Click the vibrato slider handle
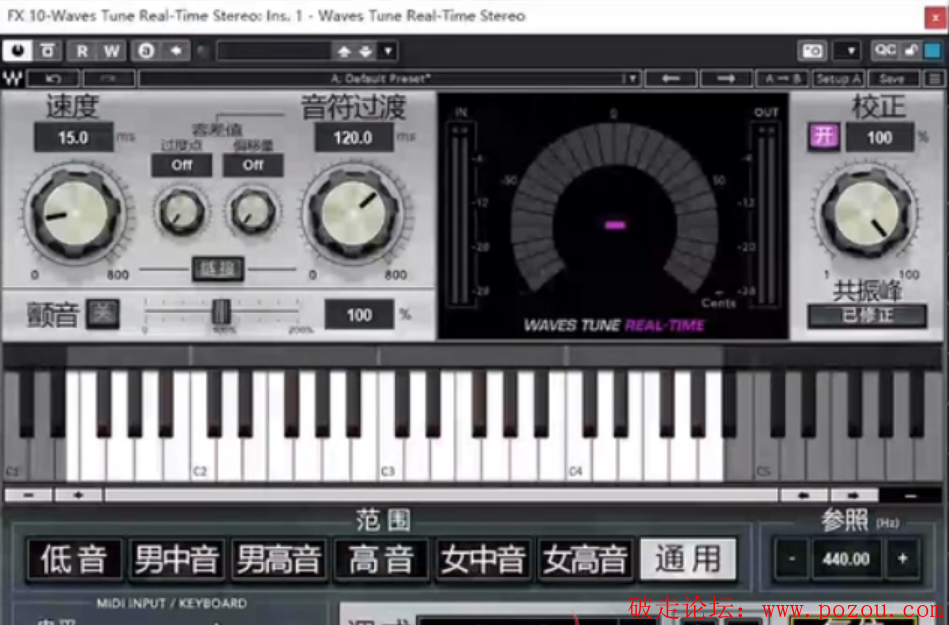Screen dimensions: 949x625 click(222, 312)
